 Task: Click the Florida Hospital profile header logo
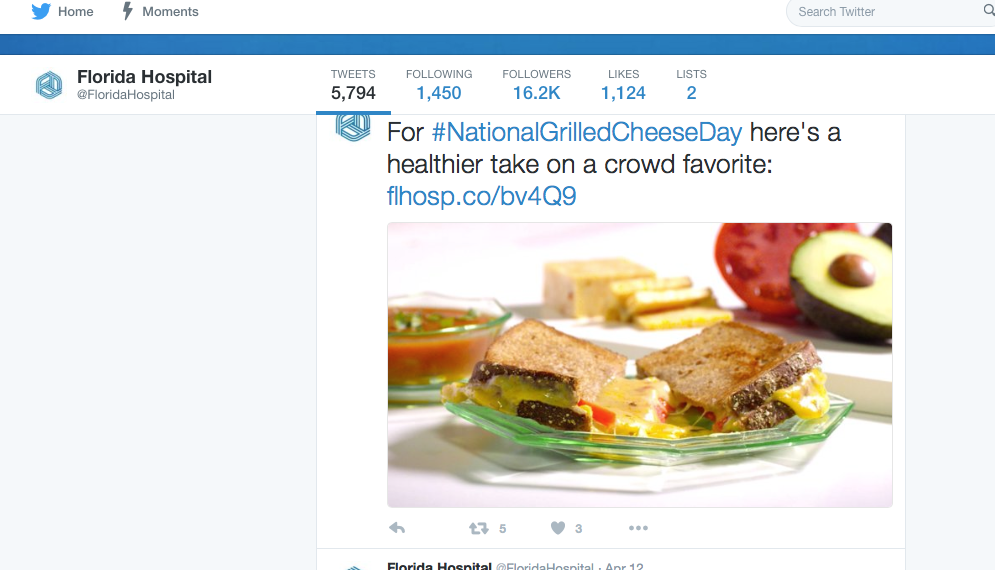(x=49, y=85)
